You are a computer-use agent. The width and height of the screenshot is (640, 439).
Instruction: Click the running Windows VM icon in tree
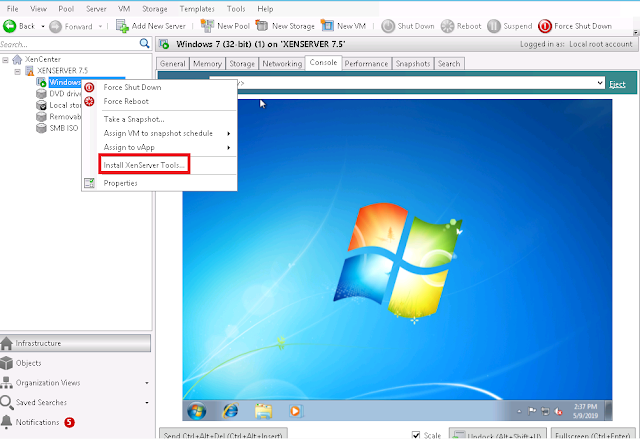[41, 82]
